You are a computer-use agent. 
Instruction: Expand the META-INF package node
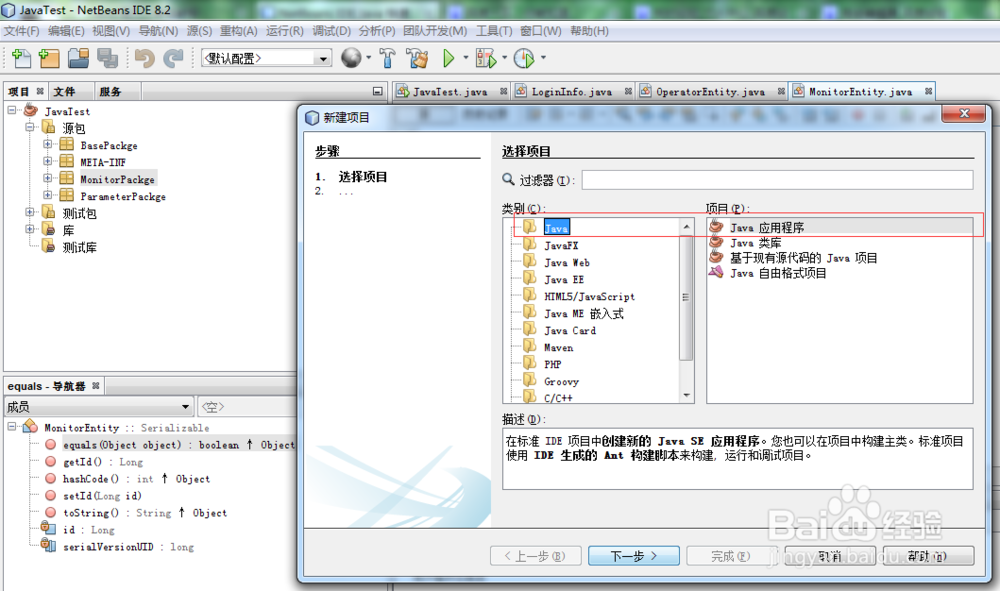click(47, 161)
